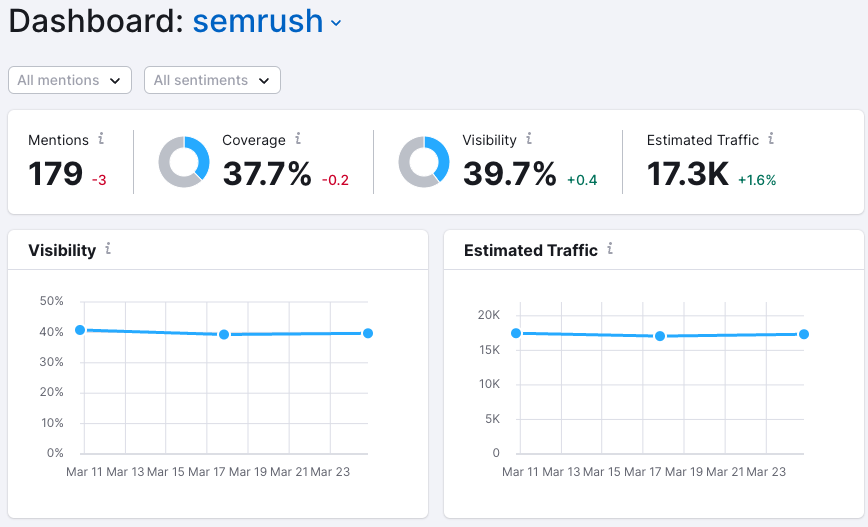Click the 37.7% coverage value

267,174
